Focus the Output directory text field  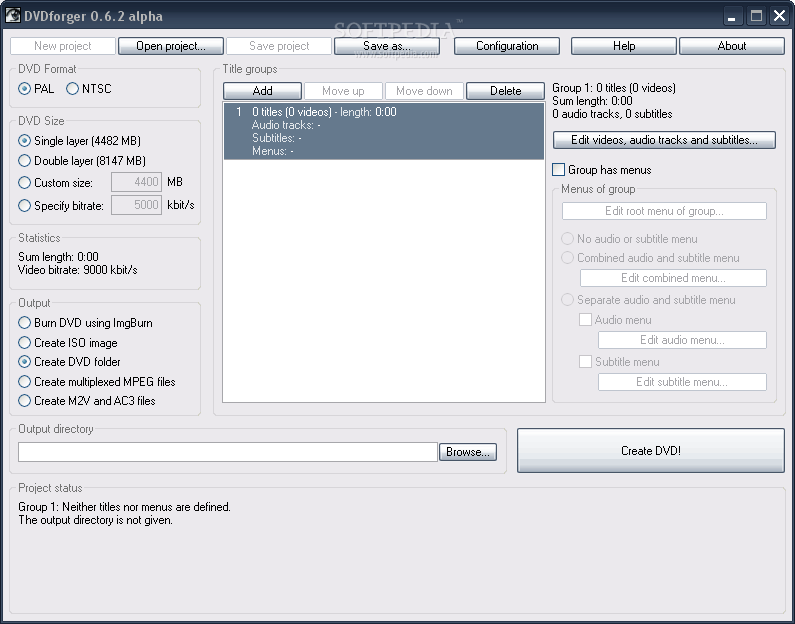pyautogui.click(x=228, y=452)
